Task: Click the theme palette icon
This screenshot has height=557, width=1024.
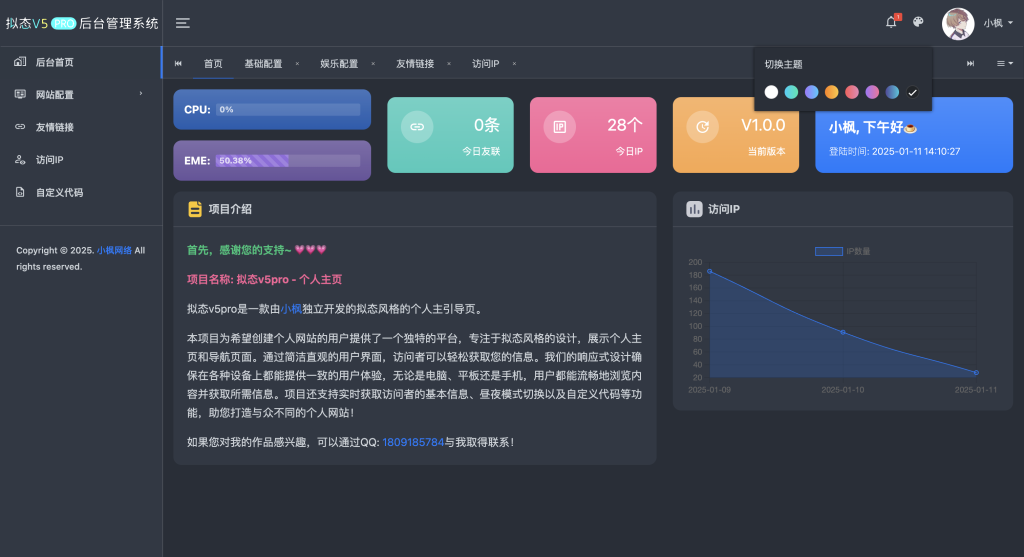Action: (x=918, y=22)
